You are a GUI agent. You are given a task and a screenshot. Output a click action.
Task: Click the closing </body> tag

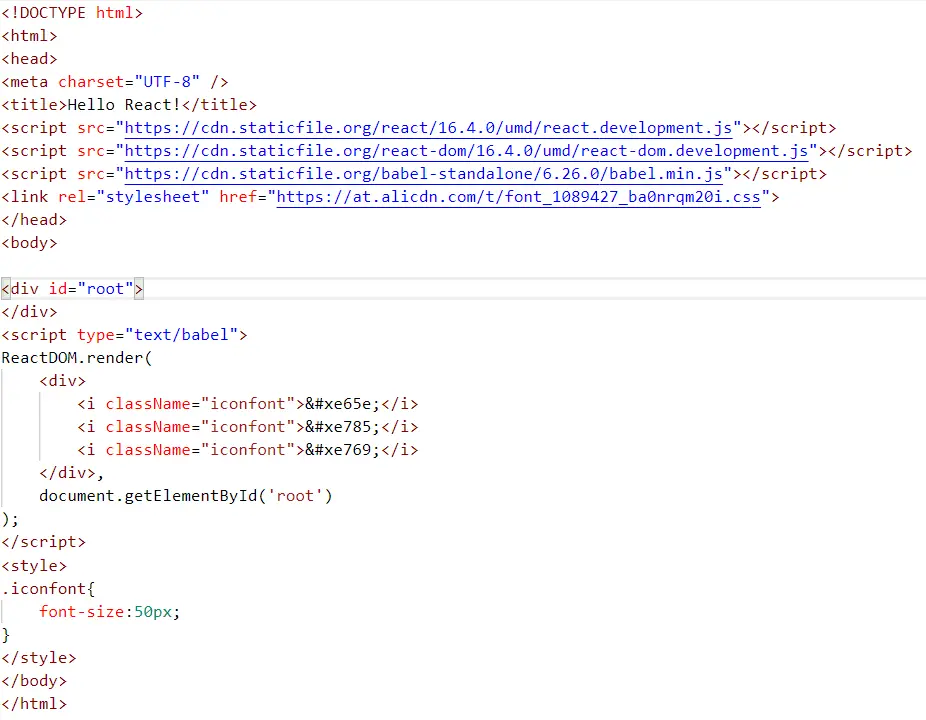click(x=34, y=681)
